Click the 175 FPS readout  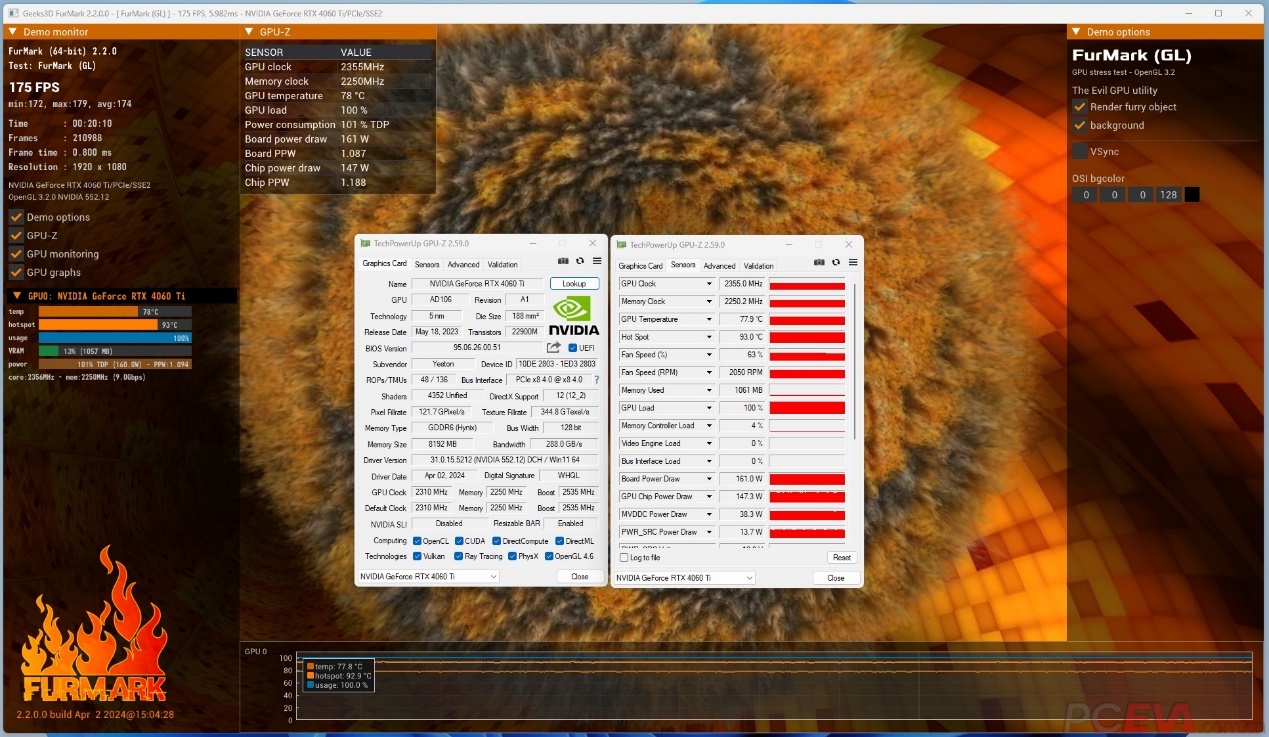(34, 87)
